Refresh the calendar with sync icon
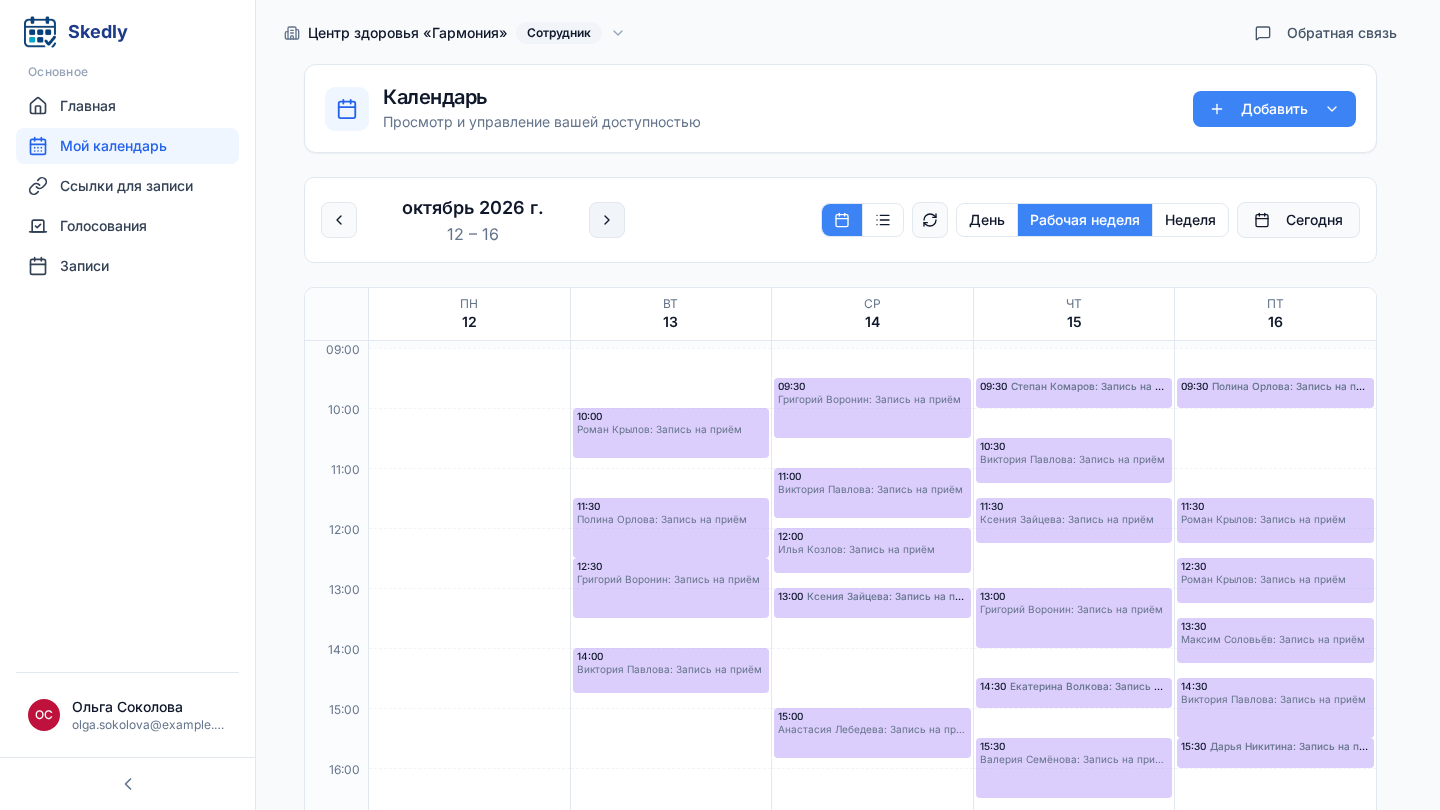Screen dimensions: 1440x810 pos(930,220)
